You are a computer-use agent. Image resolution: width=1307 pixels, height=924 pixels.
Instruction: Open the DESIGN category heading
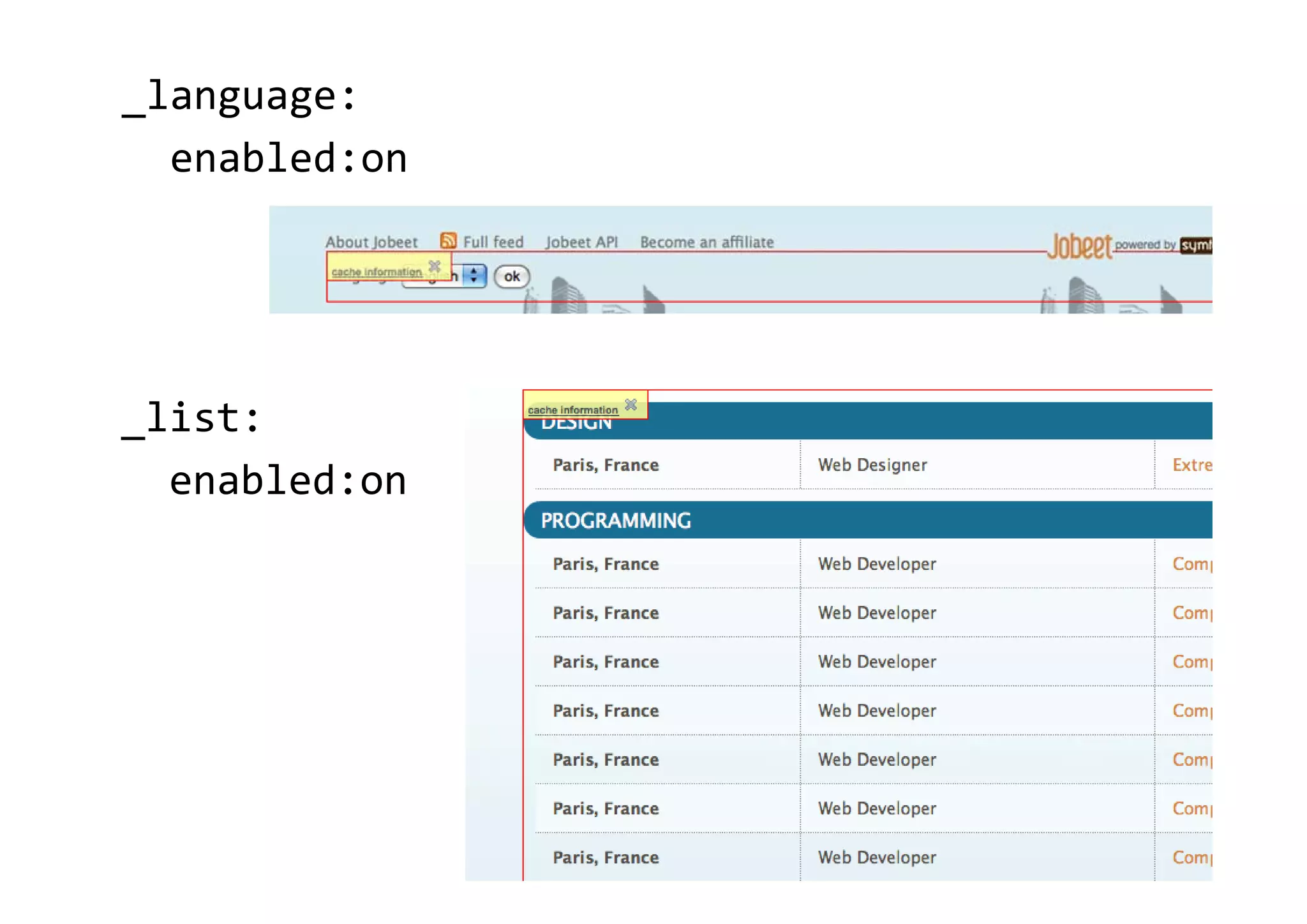(x=576, y=424)
